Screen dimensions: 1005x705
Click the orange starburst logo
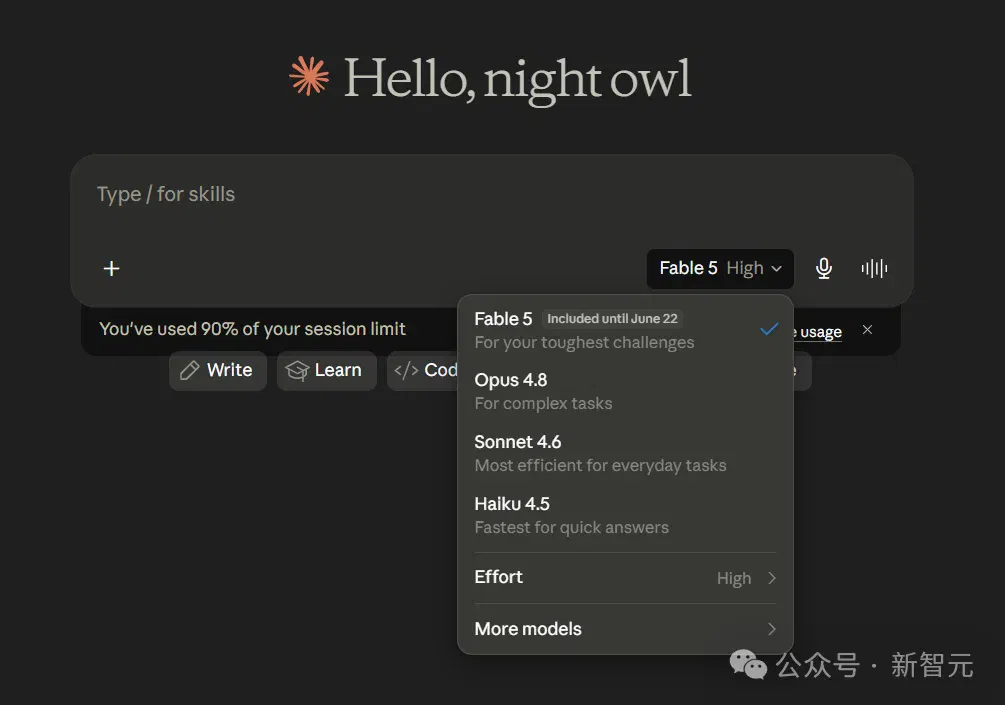click(x=310, y=76)
